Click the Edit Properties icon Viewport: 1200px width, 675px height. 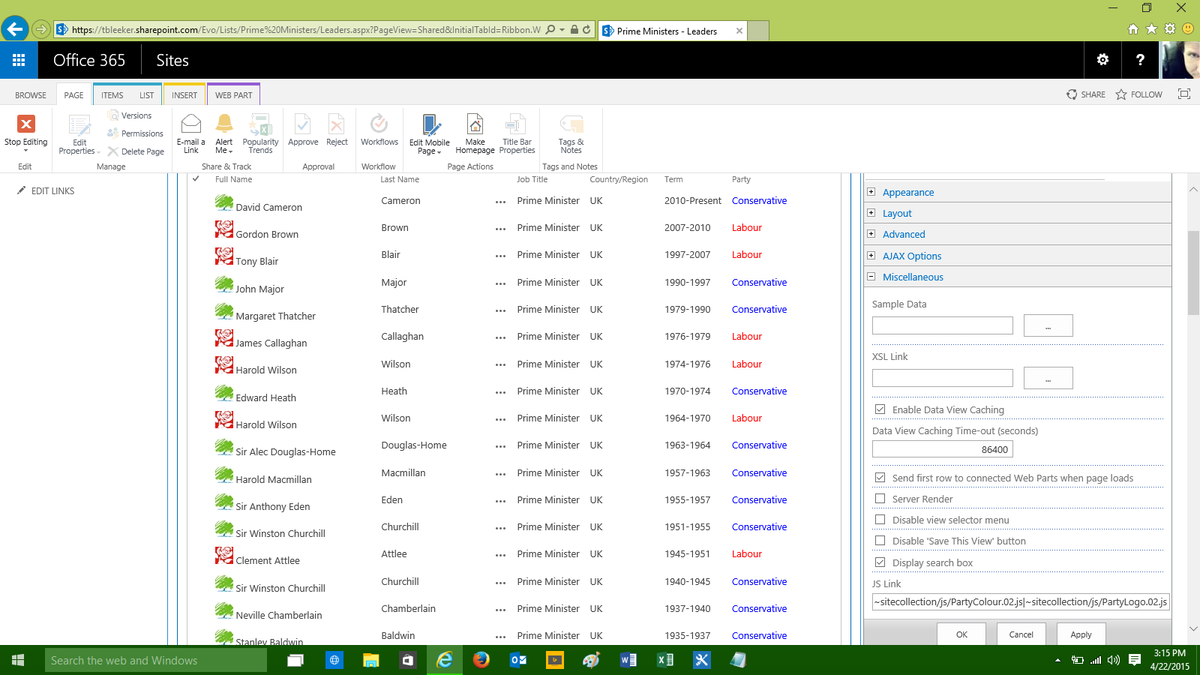click(79, 124)
